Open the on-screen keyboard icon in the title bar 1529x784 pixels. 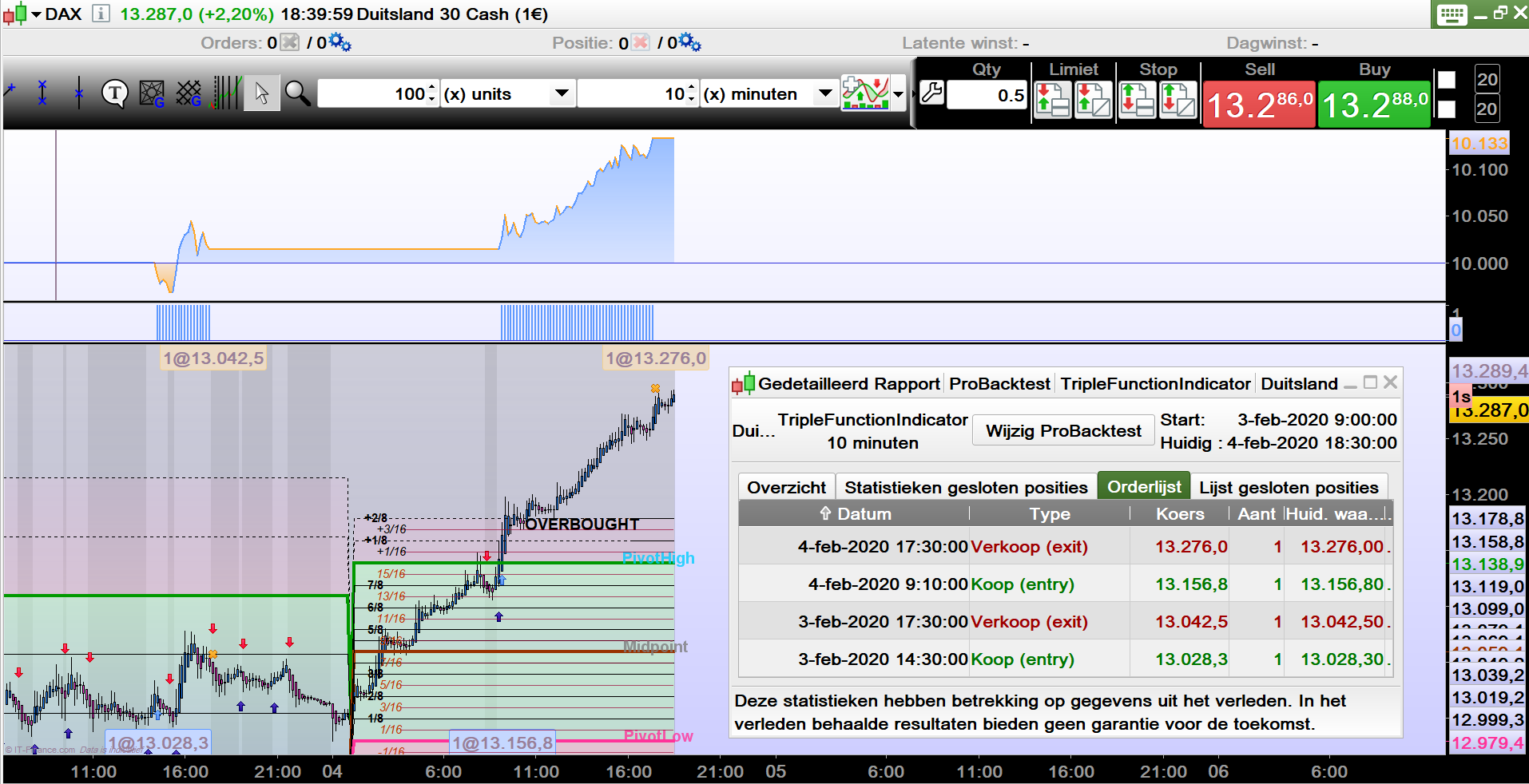tap(1452, 15)
